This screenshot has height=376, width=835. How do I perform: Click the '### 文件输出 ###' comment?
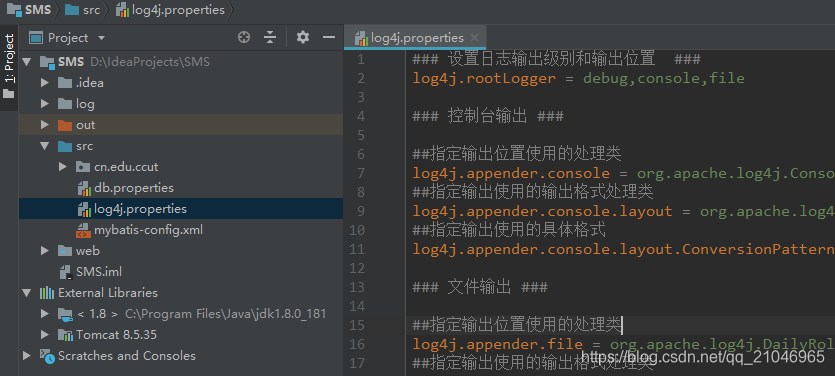[480, 287]
